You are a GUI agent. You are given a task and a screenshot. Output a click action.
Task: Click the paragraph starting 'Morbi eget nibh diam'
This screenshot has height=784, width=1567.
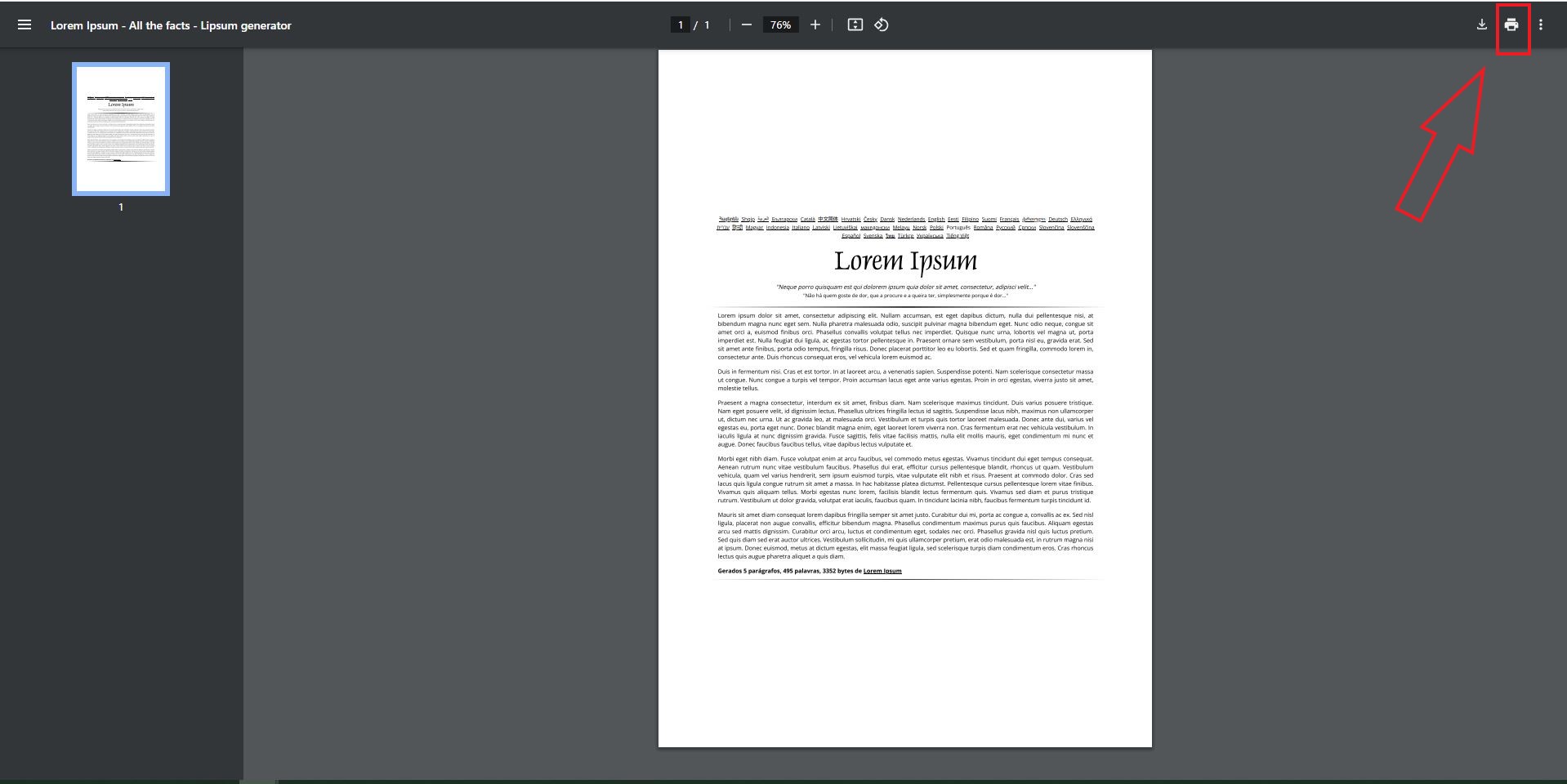click(905, 479)
